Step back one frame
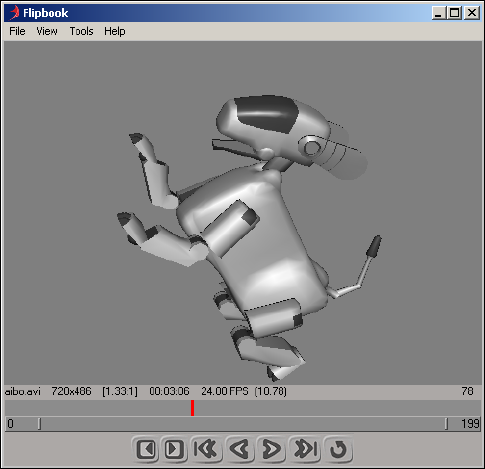The width and height of the screenshot is (485, 469). tap(146, 449)
